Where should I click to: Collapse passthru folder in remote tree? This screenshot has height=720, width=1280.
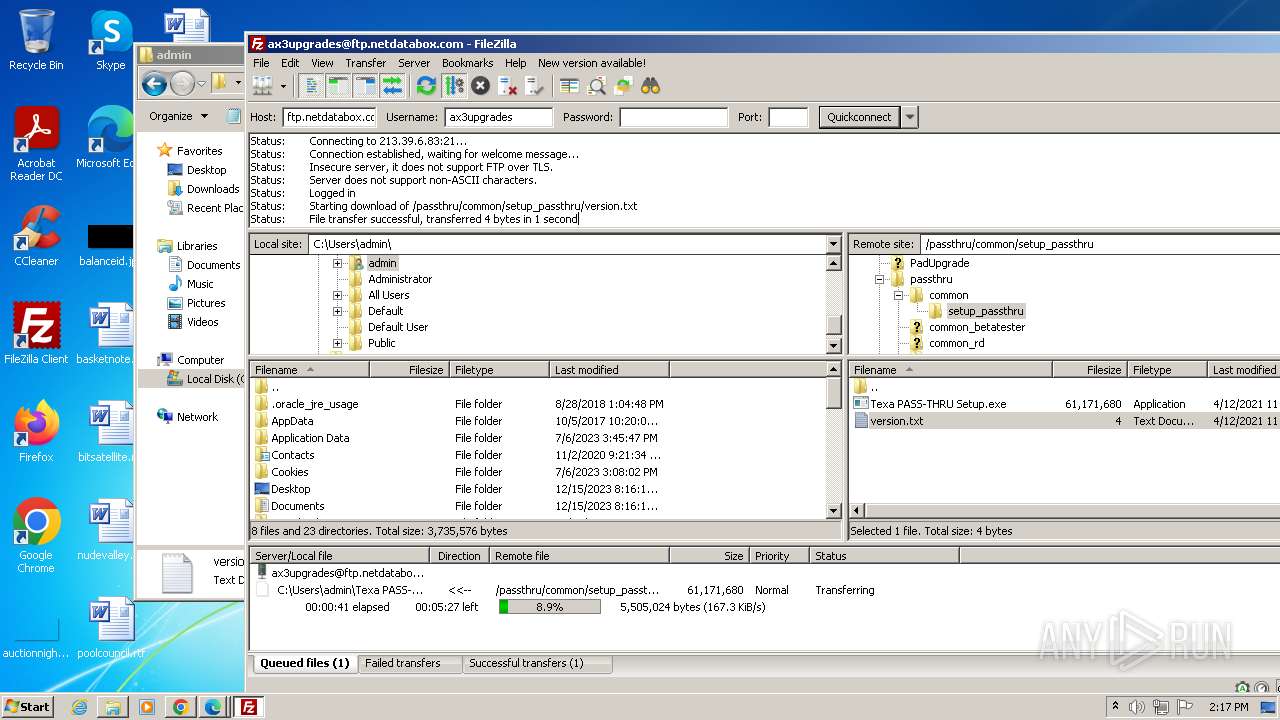pyautogui.click(x=879, y=279)
